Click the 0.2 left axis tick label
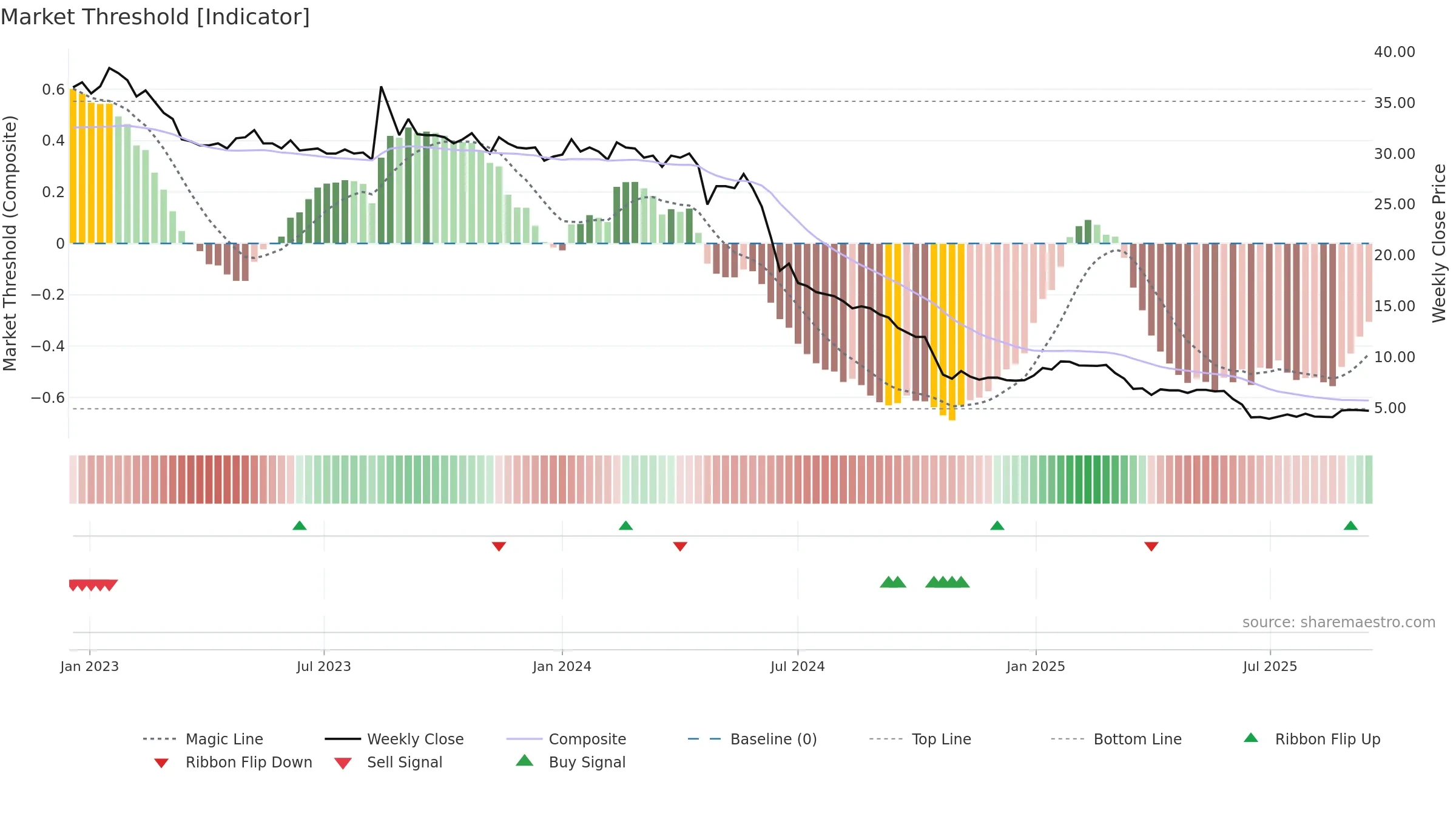 coord(53,192)
